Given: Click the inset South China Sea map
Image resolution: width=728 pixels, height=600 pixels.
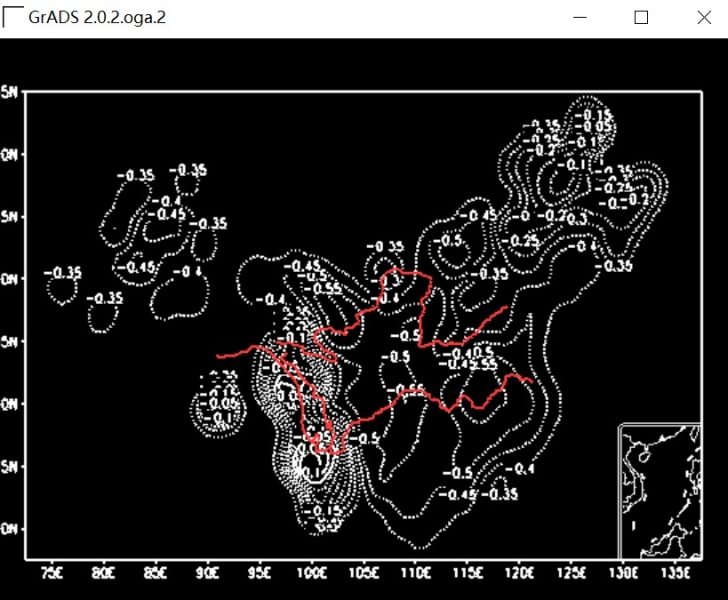Looking at the screenshot, I should coord(659,490).
